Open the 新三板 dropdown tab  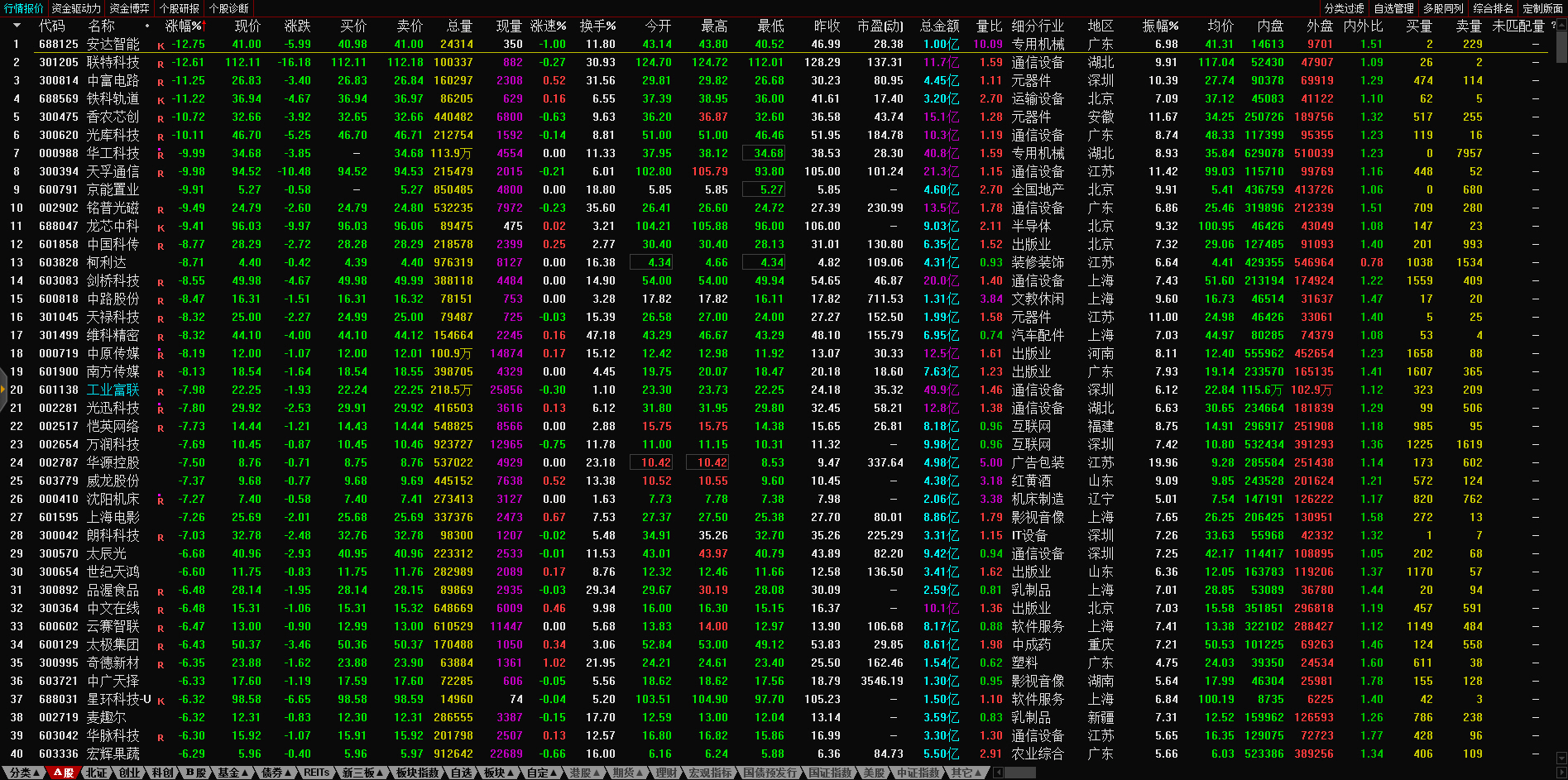point(363,773)
